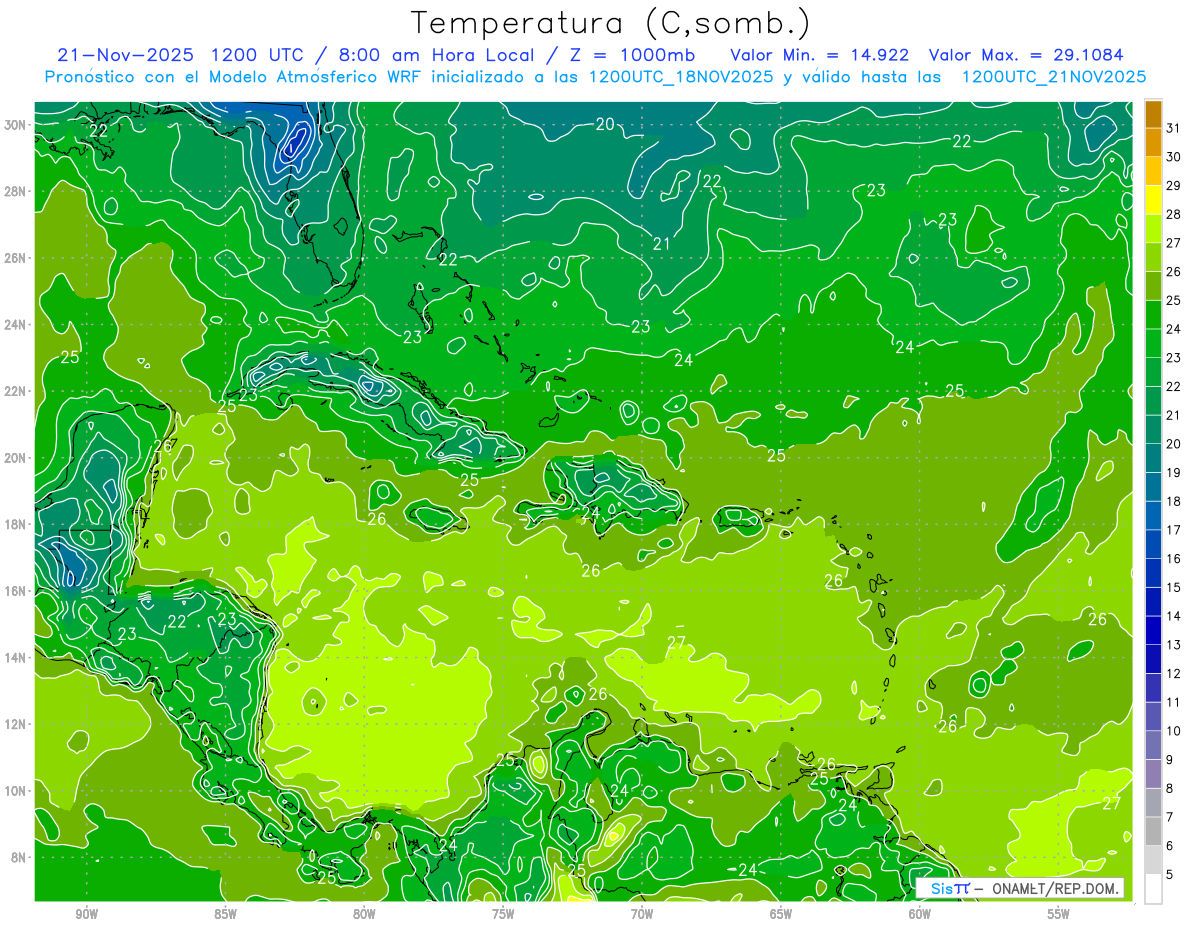Pick dark navy swatch between 13 and 14

tap(1153, 630)
